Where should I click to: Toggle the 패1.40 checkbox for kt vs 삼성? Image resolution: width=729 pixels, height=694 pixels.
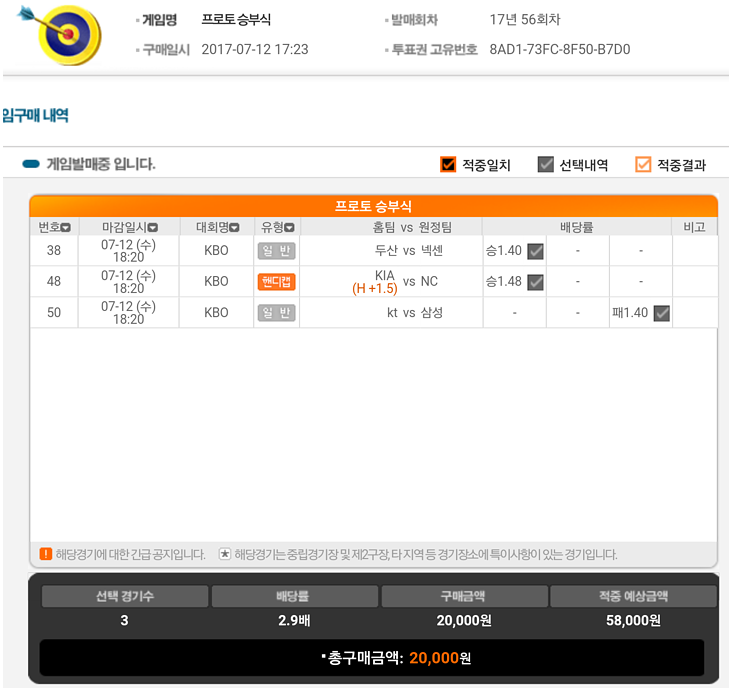[x=662, y=313]
